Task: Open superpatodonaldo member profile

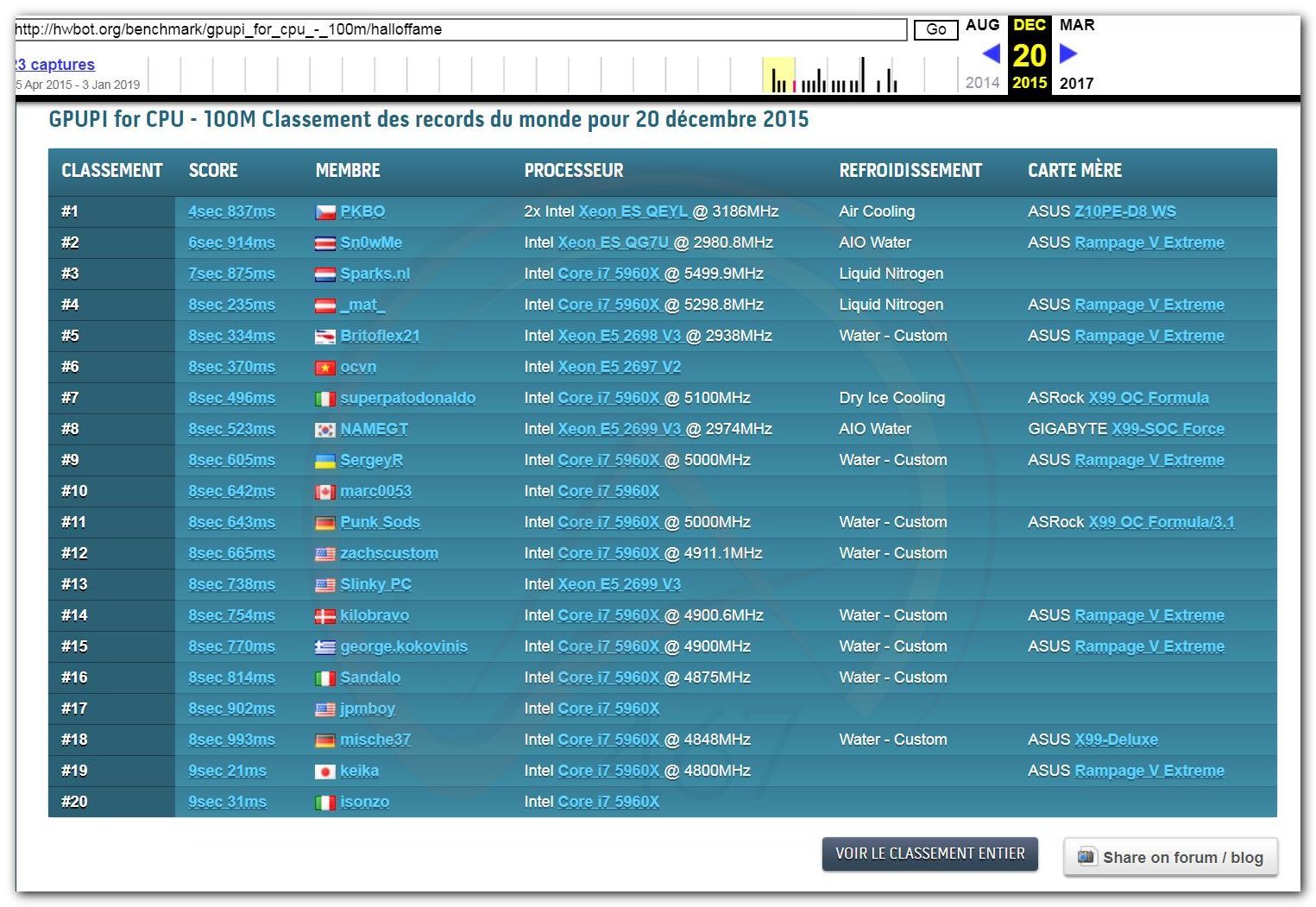Action: [407, 398]
